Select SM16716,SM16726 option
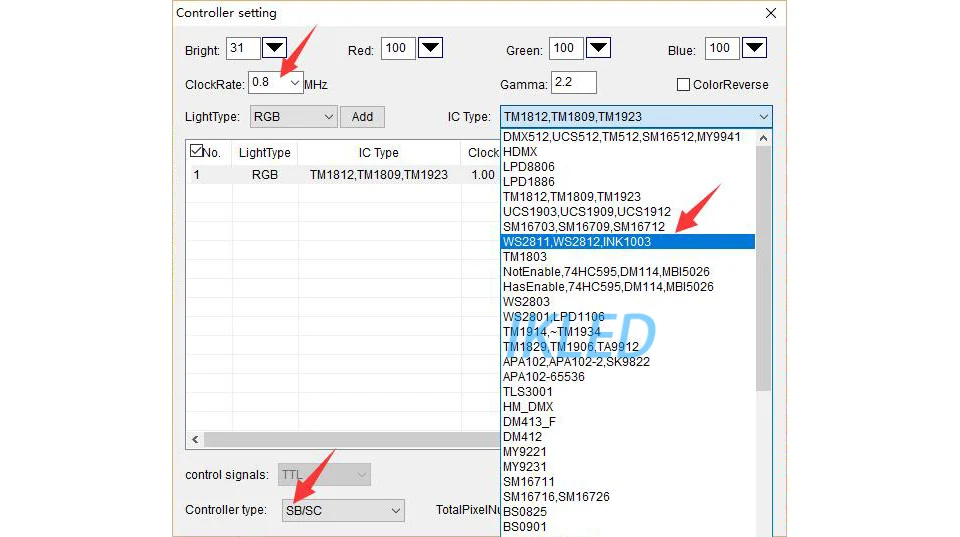This screenshot has width=960, height=537. (x=628, y=497)
